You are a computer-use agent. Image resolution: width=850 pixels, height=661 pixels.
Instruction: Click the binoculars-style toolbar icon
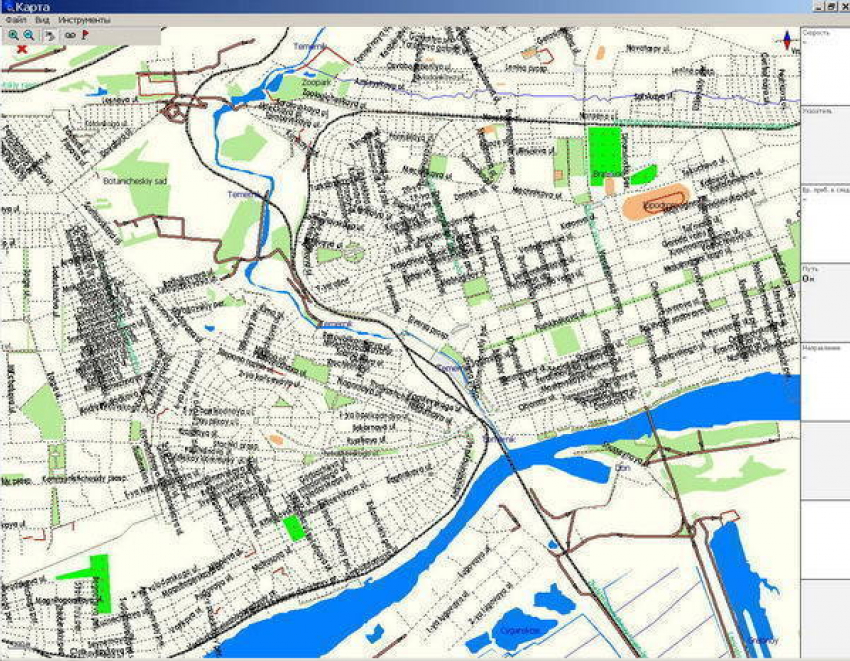pyautogui.click(x=70, y=34)
